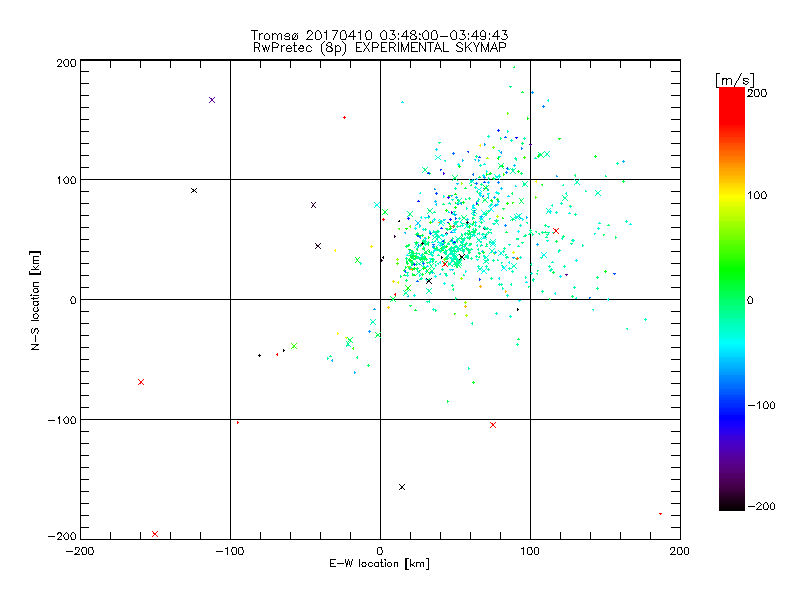Select the isolated black X marker near -155 km N-S
Image resolution: width=800 pixels, height=600 pixels.
tap(402, 487)
